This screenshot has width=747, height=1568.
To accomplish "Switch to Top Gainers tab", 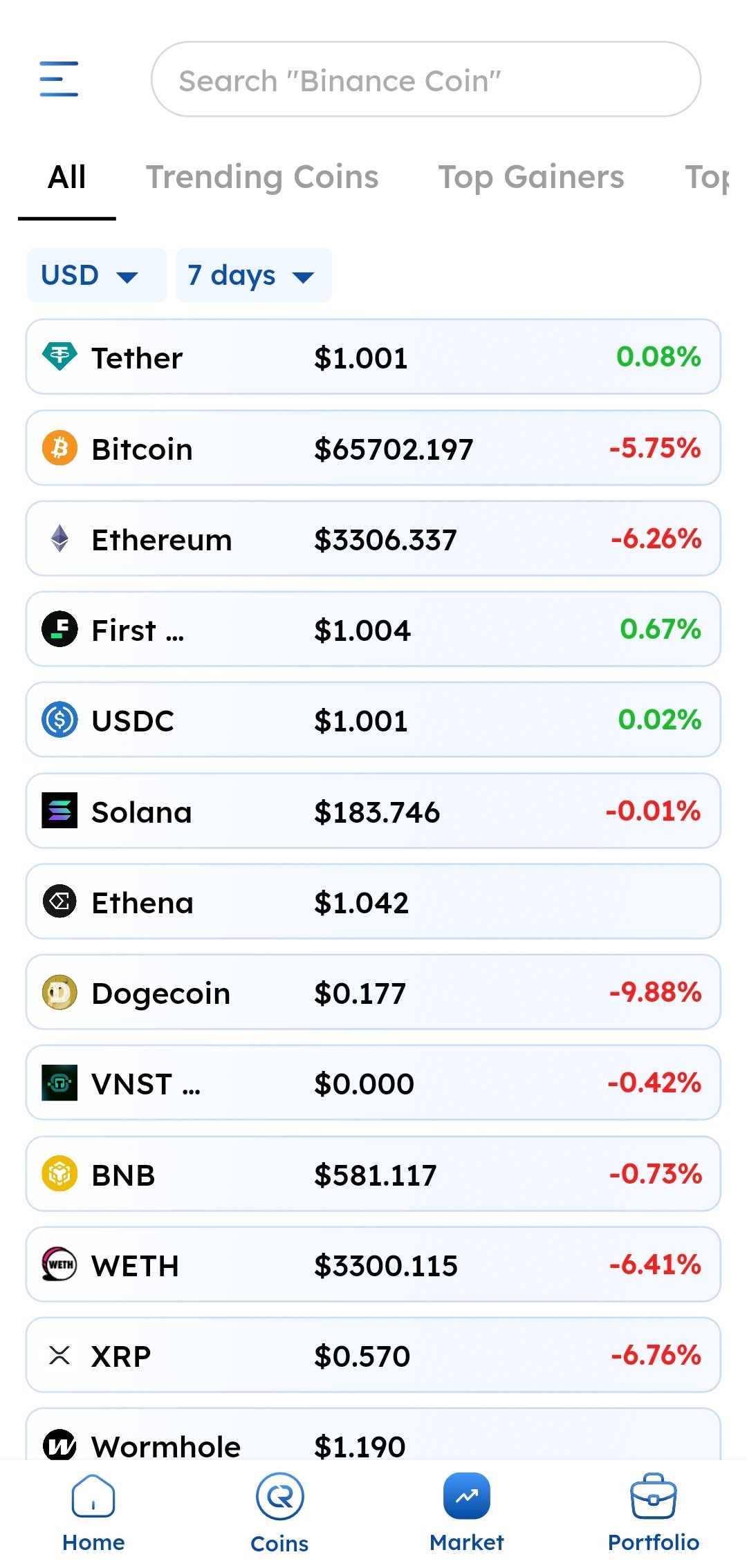I will pos(531,177).
